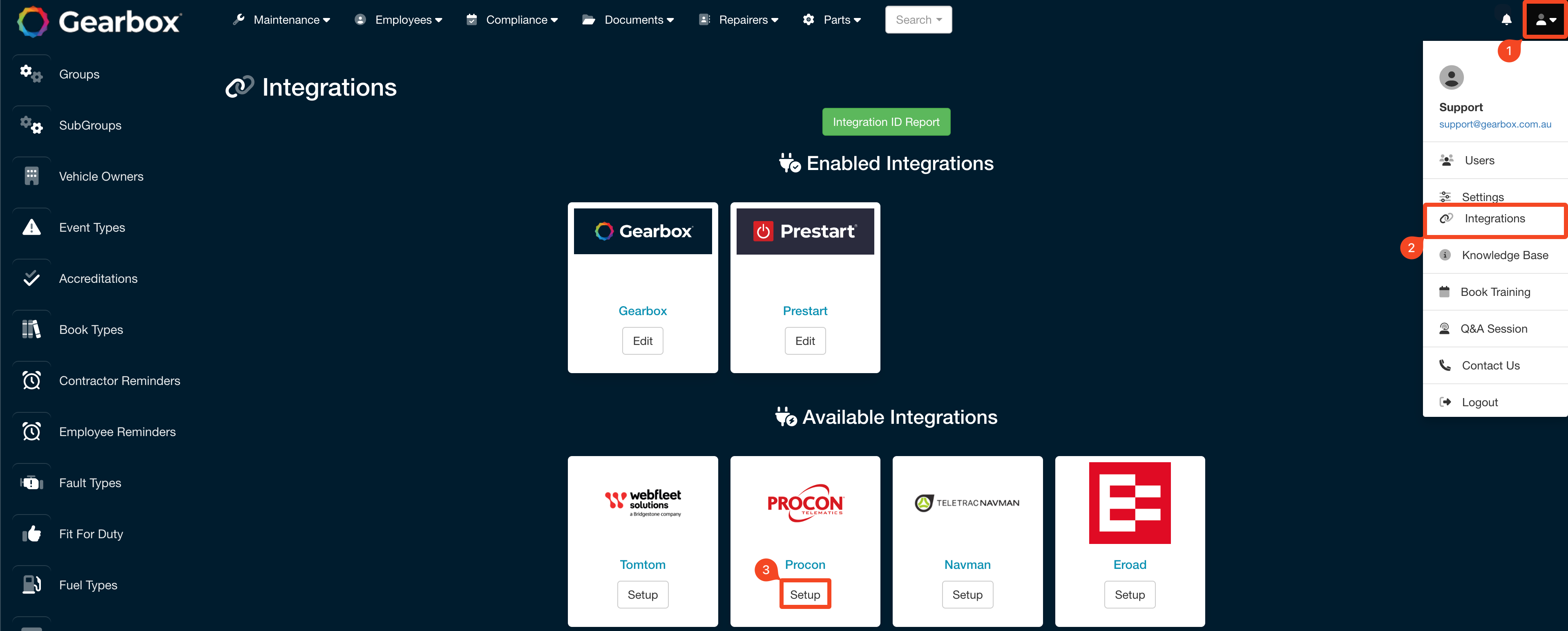
Task: Click the Contact Us phone icon
Action: point(1445,365)
